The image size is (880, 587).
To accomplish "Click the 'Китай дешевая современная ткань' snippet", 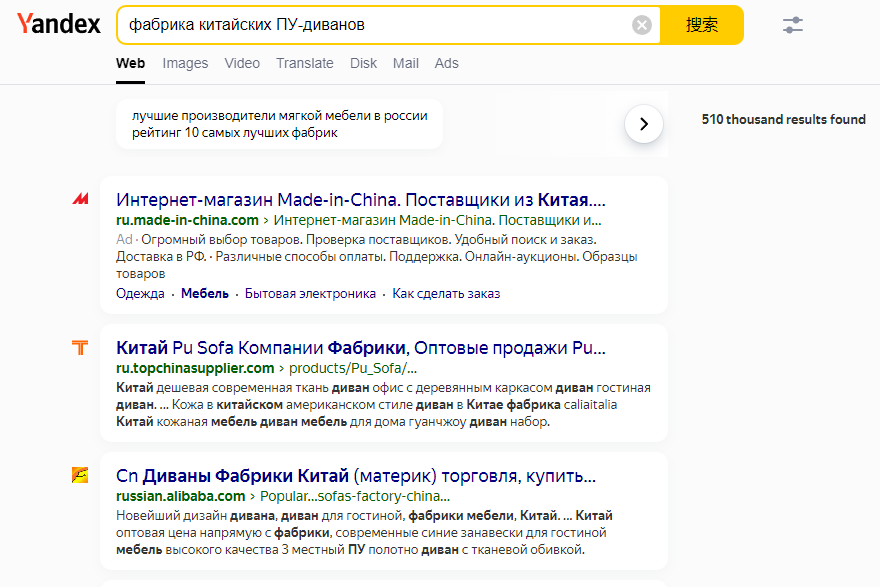I will pyautogui.click(x=383, y=405).
